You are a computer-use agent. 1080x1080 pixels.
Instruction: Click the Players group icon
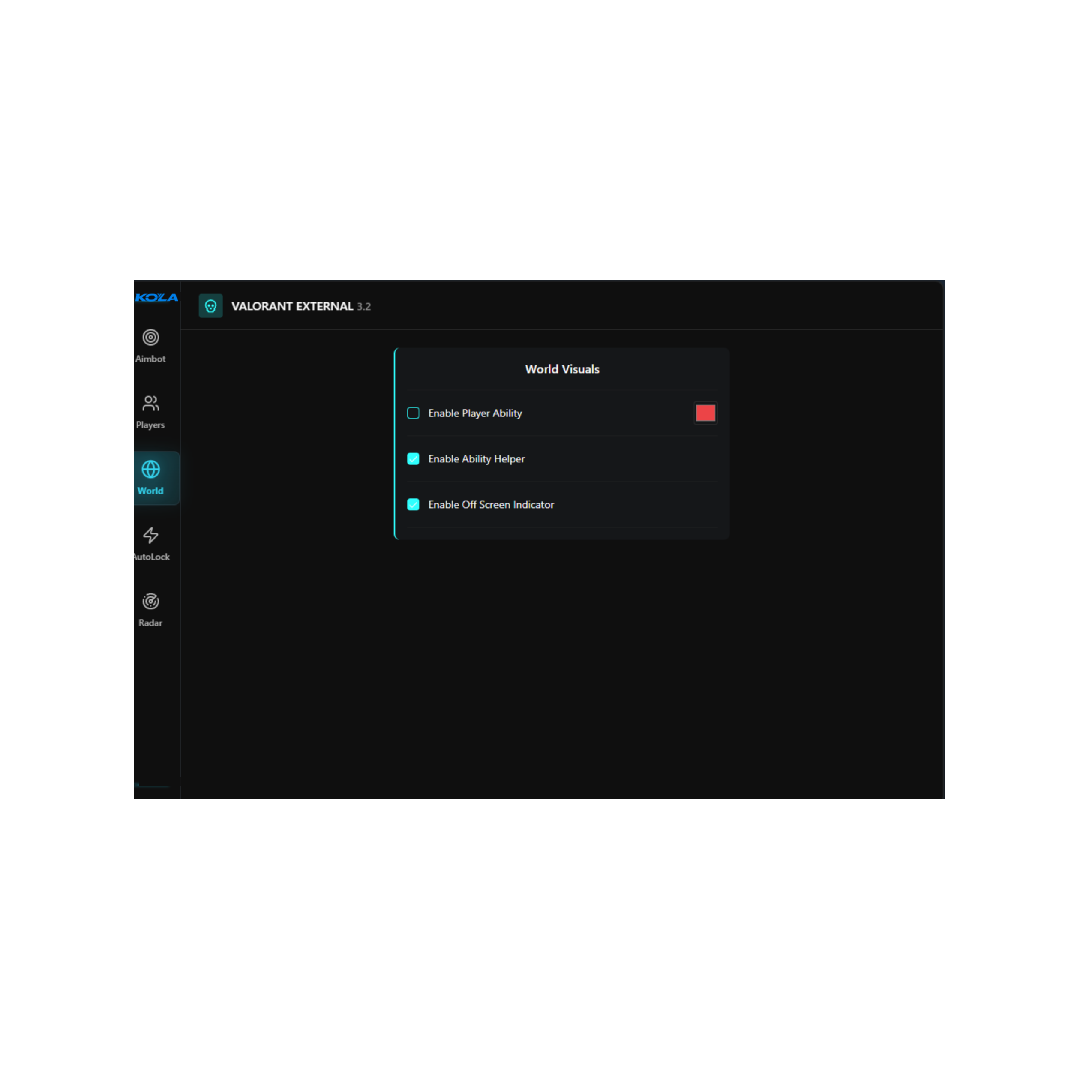151,402
